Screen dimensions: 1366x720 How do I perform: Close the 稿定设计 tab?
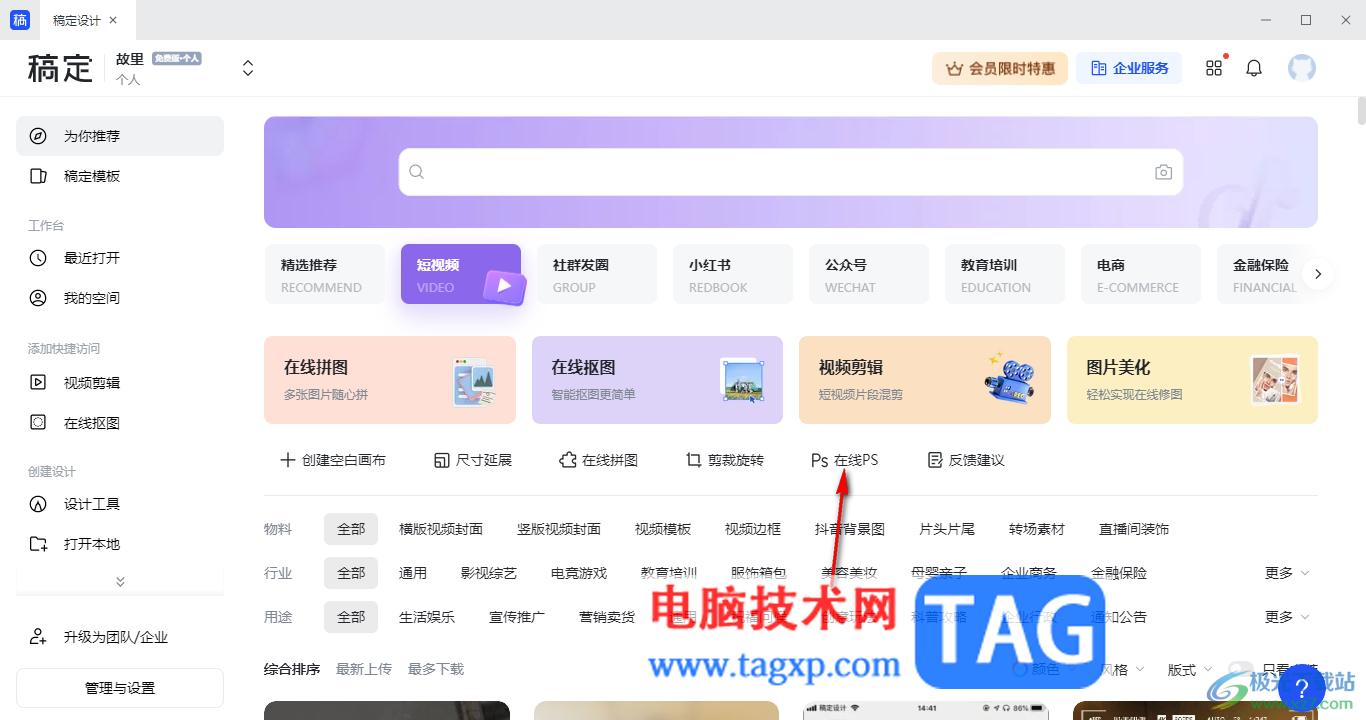(x=113, y=20)
